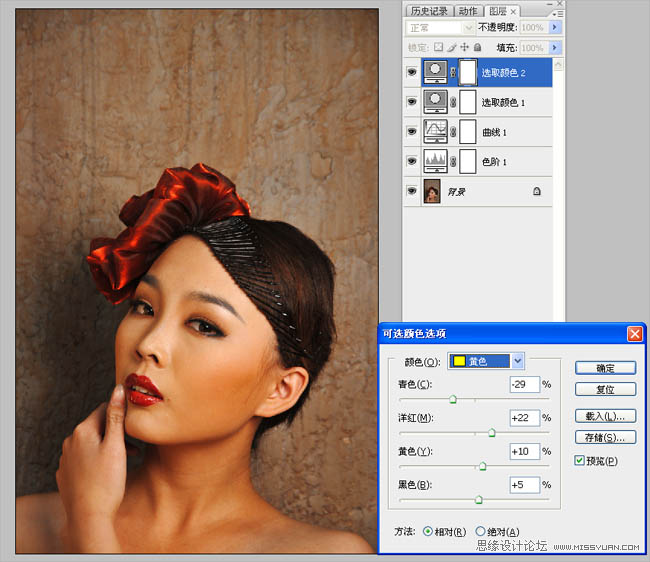This screenshot has width=650, height=562.
Task: Click the 色阶 1 levels layer icon
Action: (x=436, y=161)
